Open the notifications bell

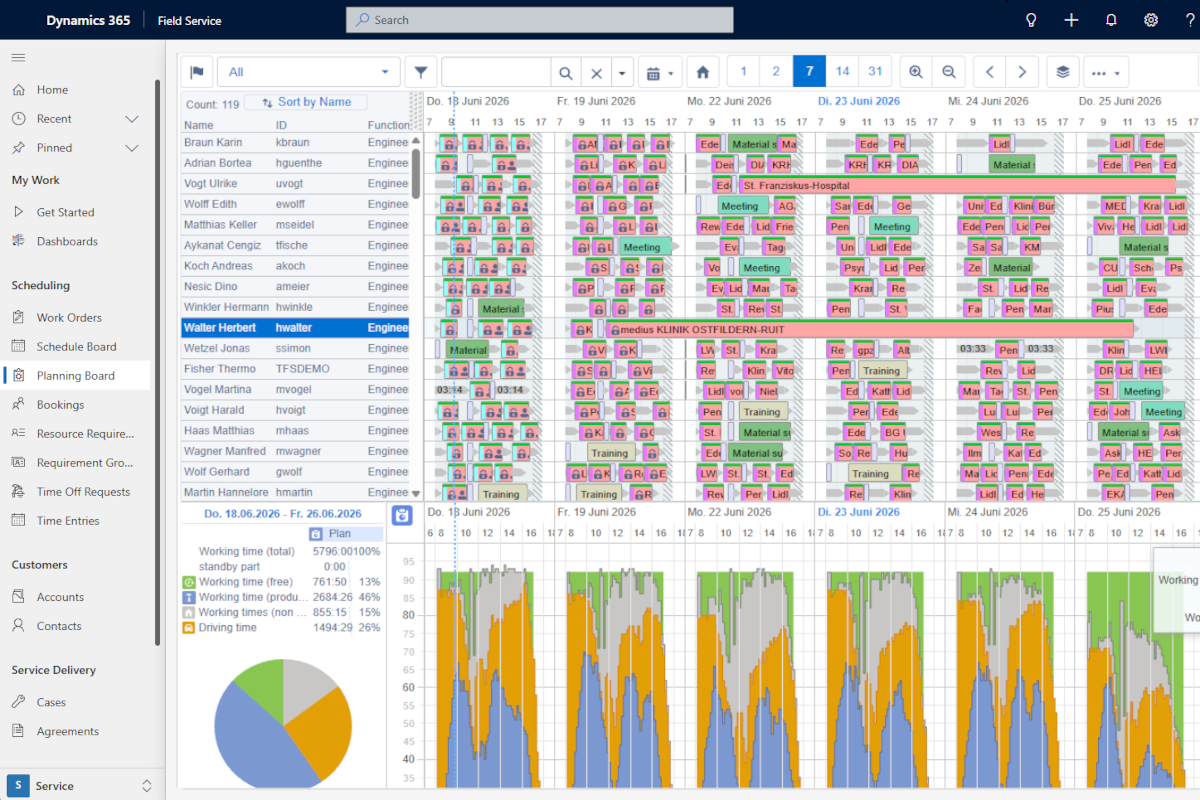pyautogui.click(x=1111, y=20)
